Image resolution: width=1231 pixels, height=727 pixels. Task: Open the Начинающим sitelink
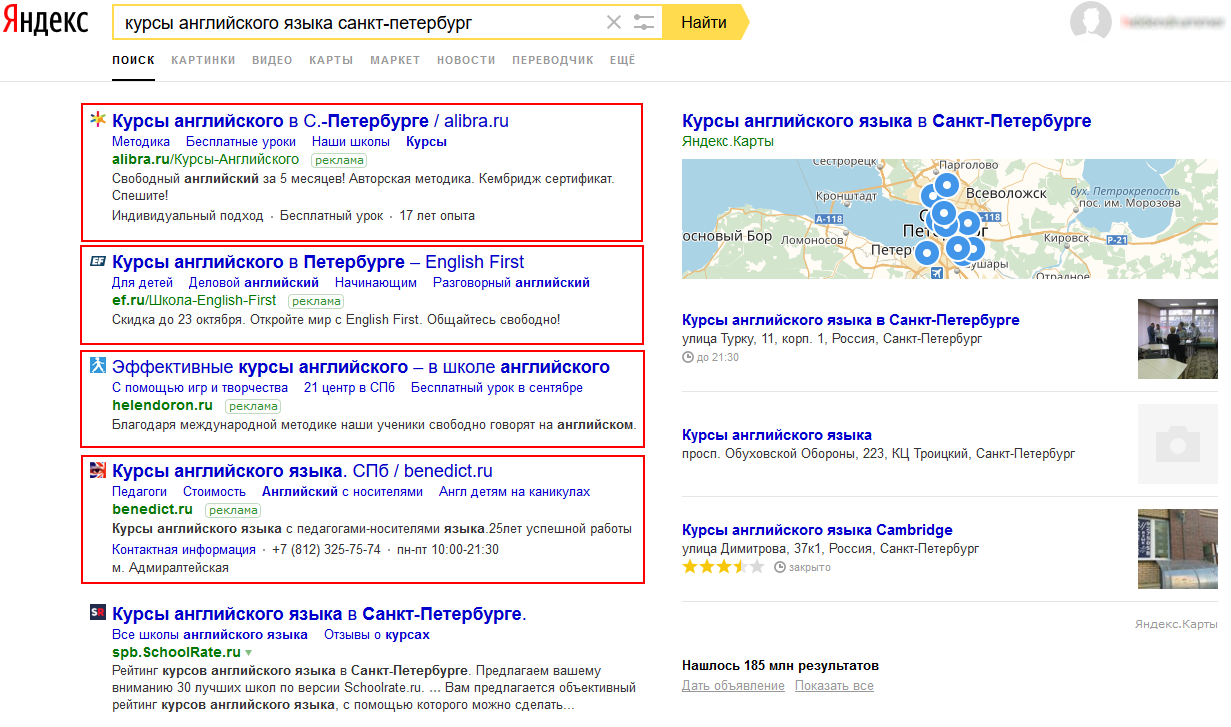(x=376, y=283)
